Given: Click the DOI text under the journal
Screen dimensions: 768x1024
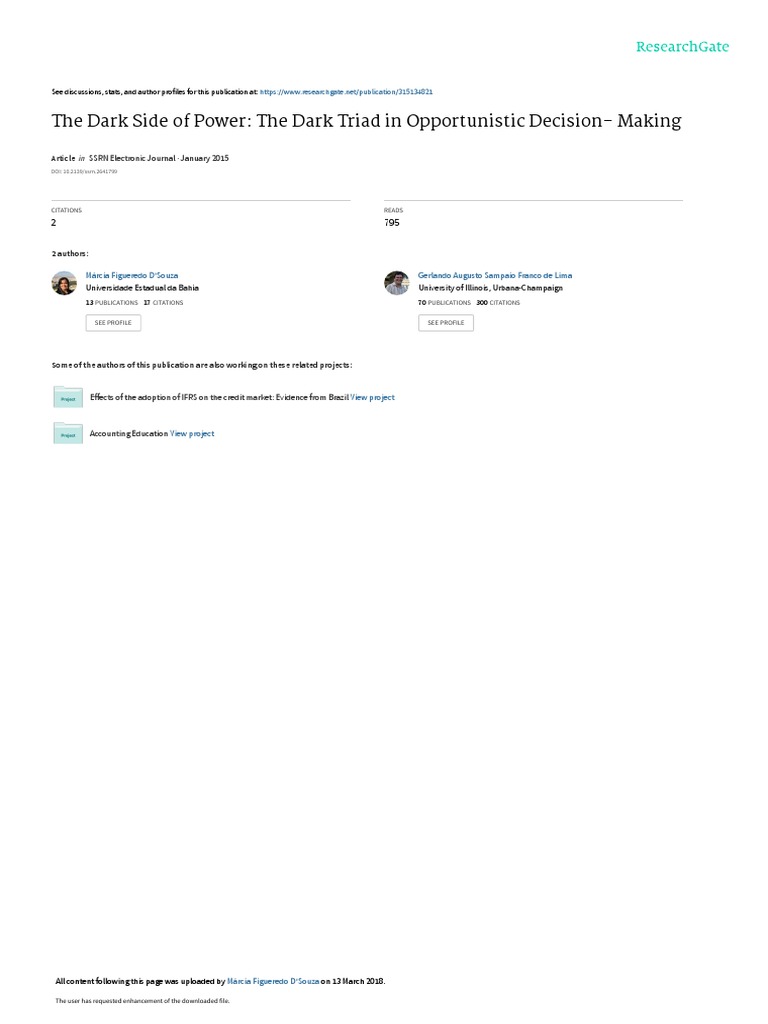Looking at the screenshot, I should 84,172.
